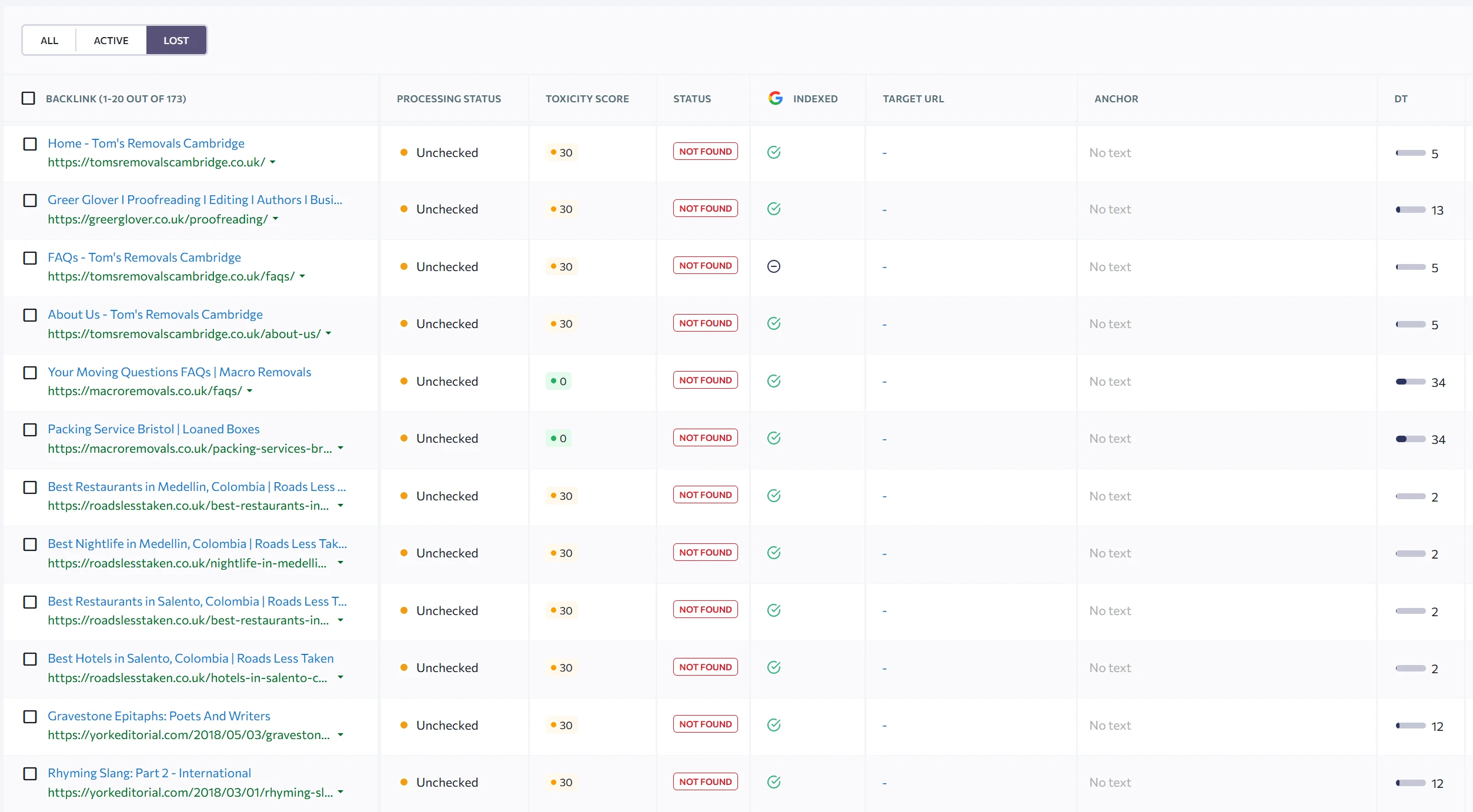This screenshot has width=1473, height=812.
Task: Click the Processing Status column header
Action: tap(449, 99)
